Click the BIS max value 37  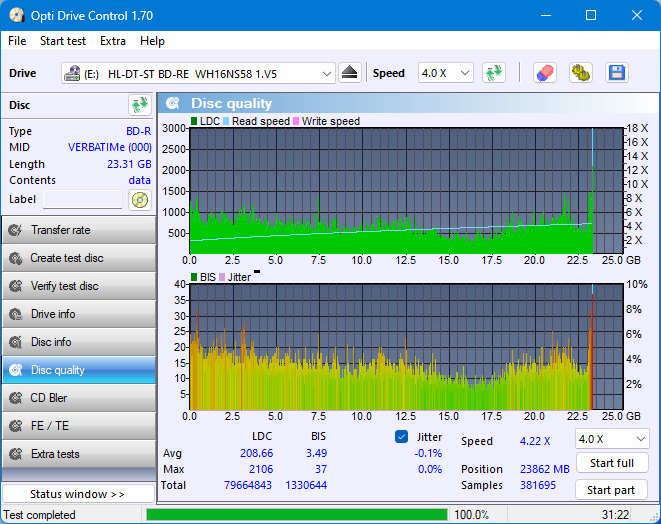321,469
